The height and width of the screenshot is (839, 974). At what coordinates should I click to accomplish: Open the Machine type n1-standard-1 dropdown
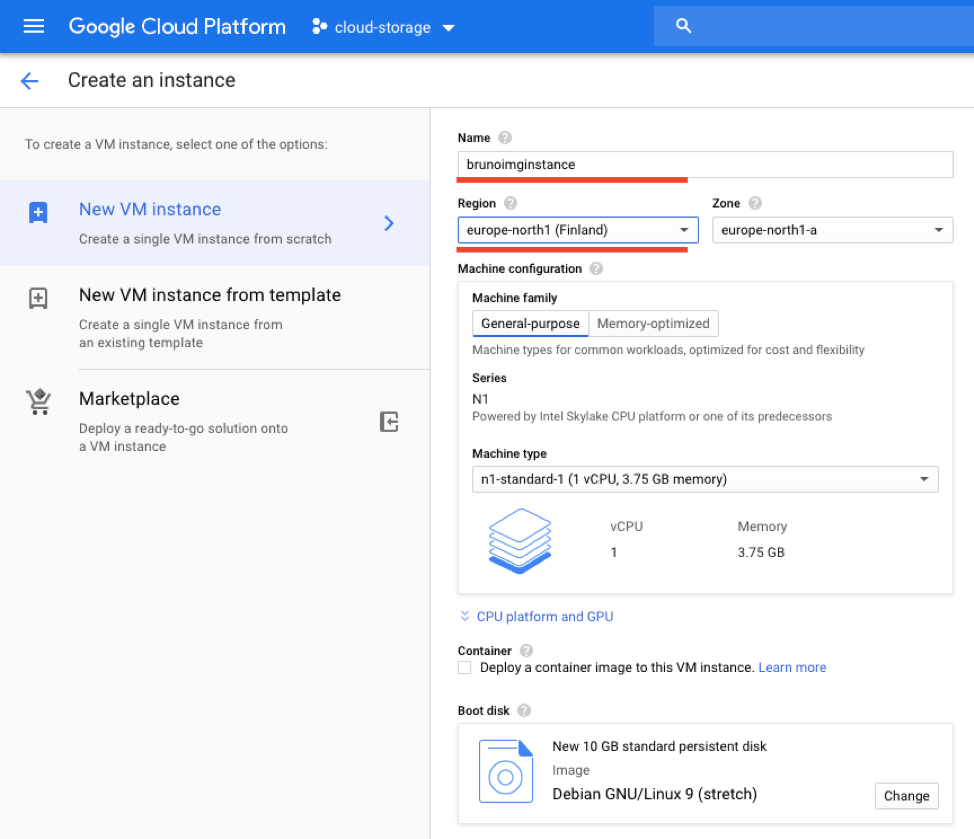tap(705, 479)
